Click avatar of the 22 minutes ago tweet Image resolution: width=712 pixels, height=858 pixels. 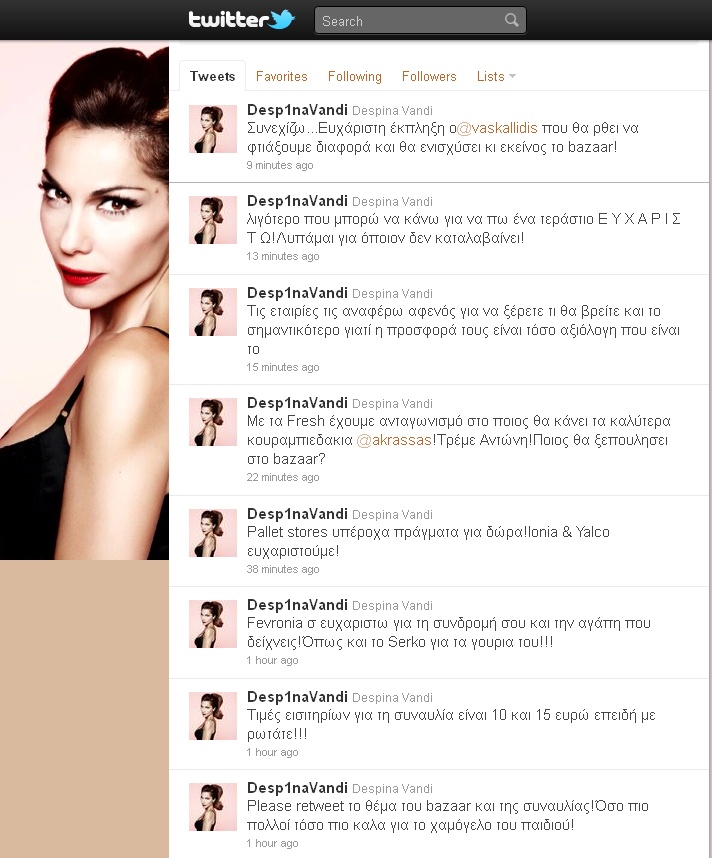pos(213,422)
